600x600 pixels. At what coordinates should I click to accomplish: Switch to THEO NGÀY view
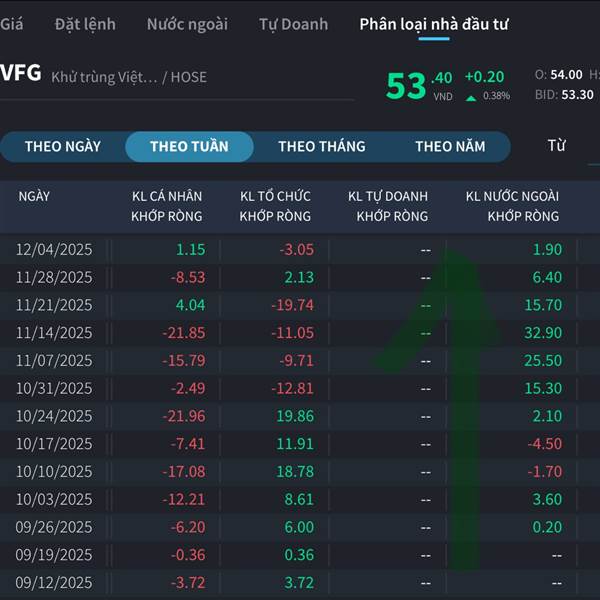(x=63, y=146)
